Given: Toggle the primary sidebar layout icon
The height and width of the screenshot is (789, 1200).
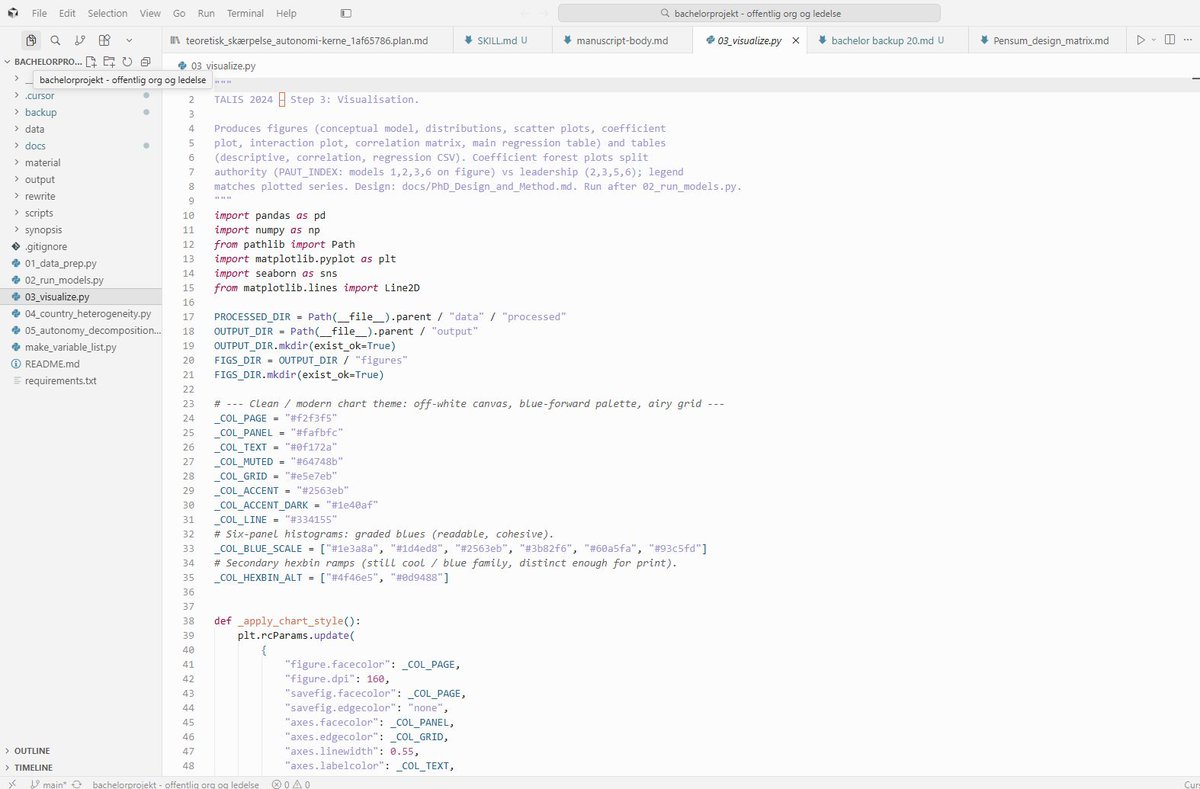Looking at the screenshot, I should pyautogui.click(x=346, y=13).
